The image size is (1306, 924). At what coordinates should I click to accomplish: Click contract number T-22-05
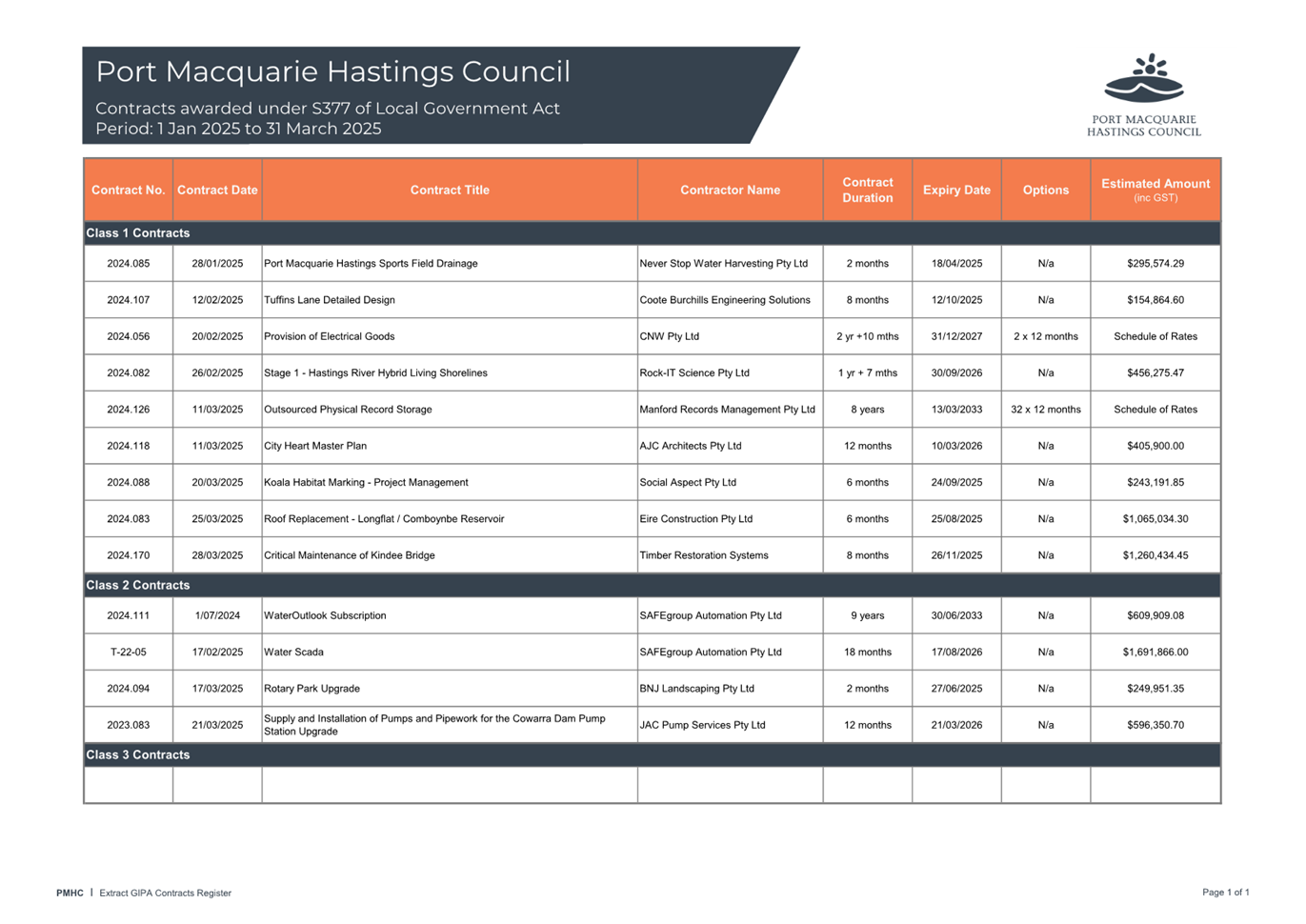(x=129, y=653)
